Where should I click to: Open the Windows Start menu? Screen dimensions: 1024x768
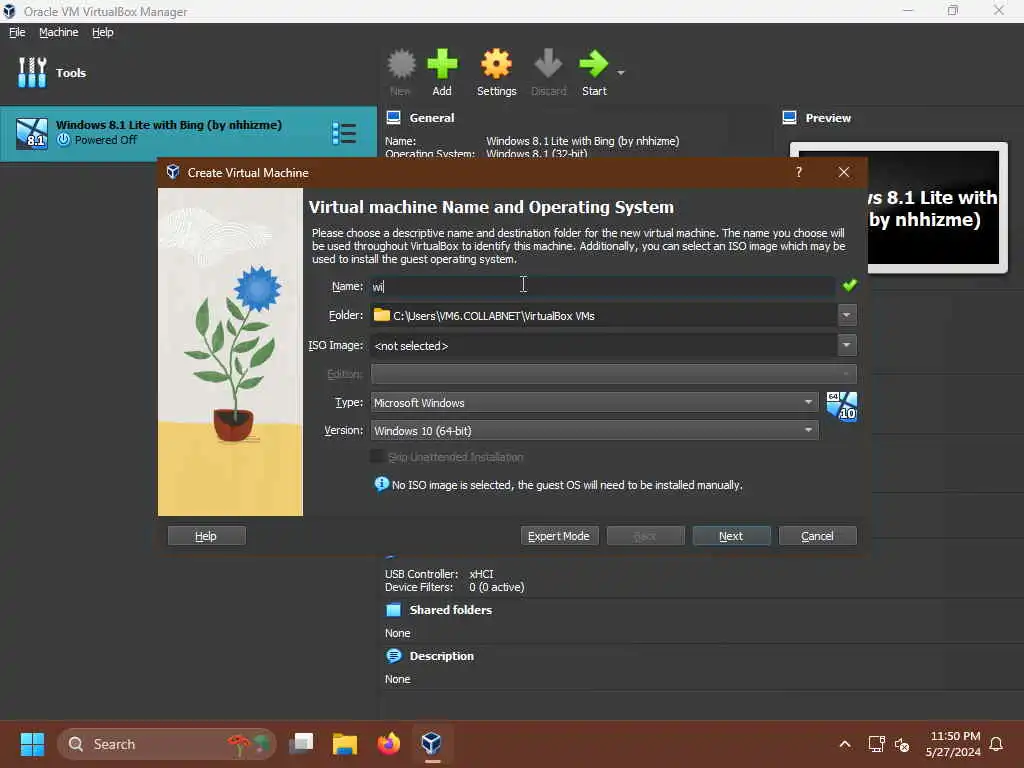[32, 744]
